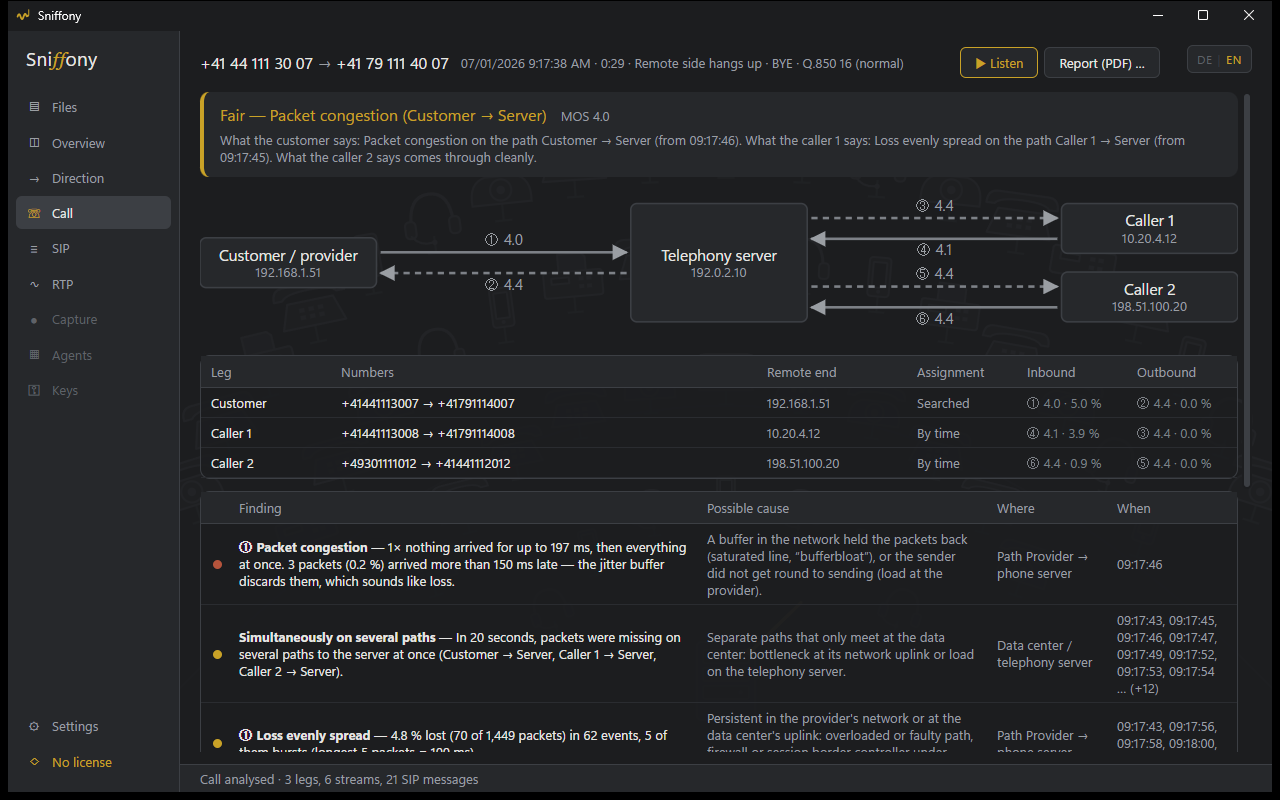This screenshot has width=1280, height=800.
Task: Click the Sniffony logo in the title bar
Action: (23, 15)
